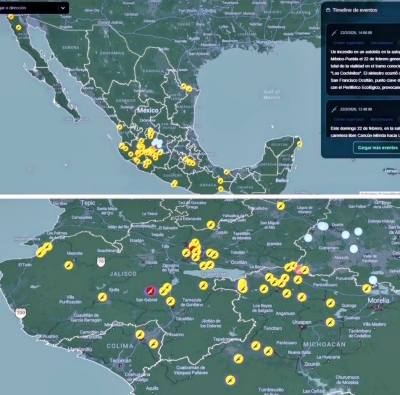Click highway 200 shield near the coast
Image resolution: width=400 pixels, height=395 pixels.
click(x=20, y=313)
